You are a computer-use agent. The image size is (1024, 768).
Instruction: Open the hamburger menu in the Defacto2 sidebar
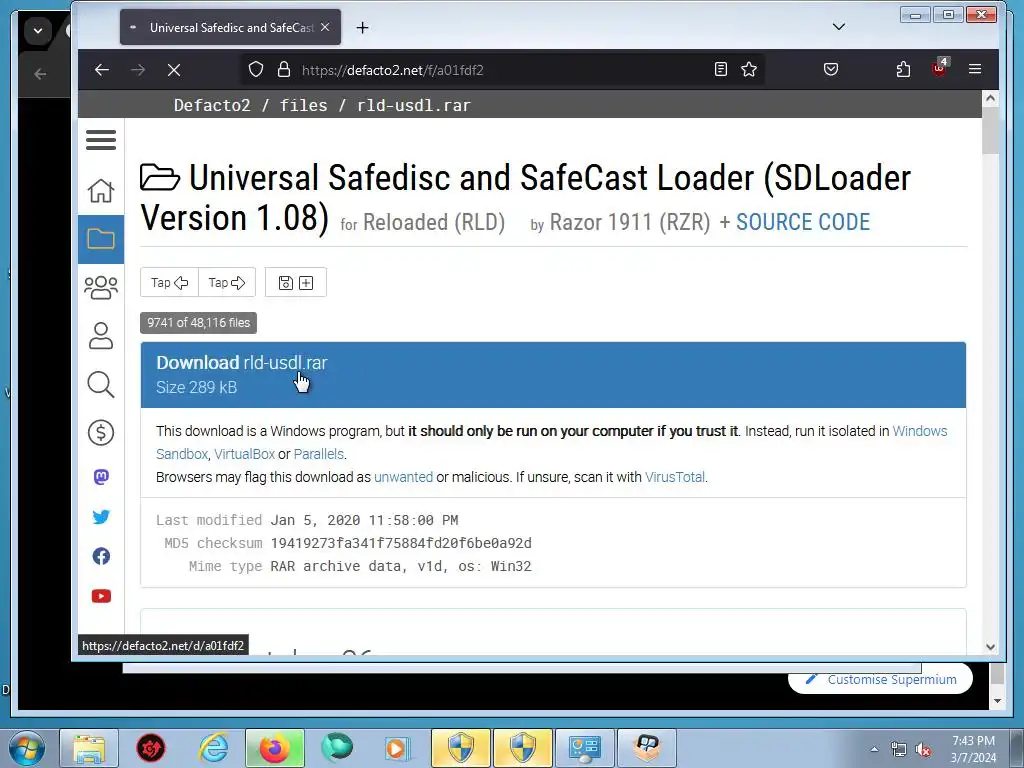[x=101, y=140]
